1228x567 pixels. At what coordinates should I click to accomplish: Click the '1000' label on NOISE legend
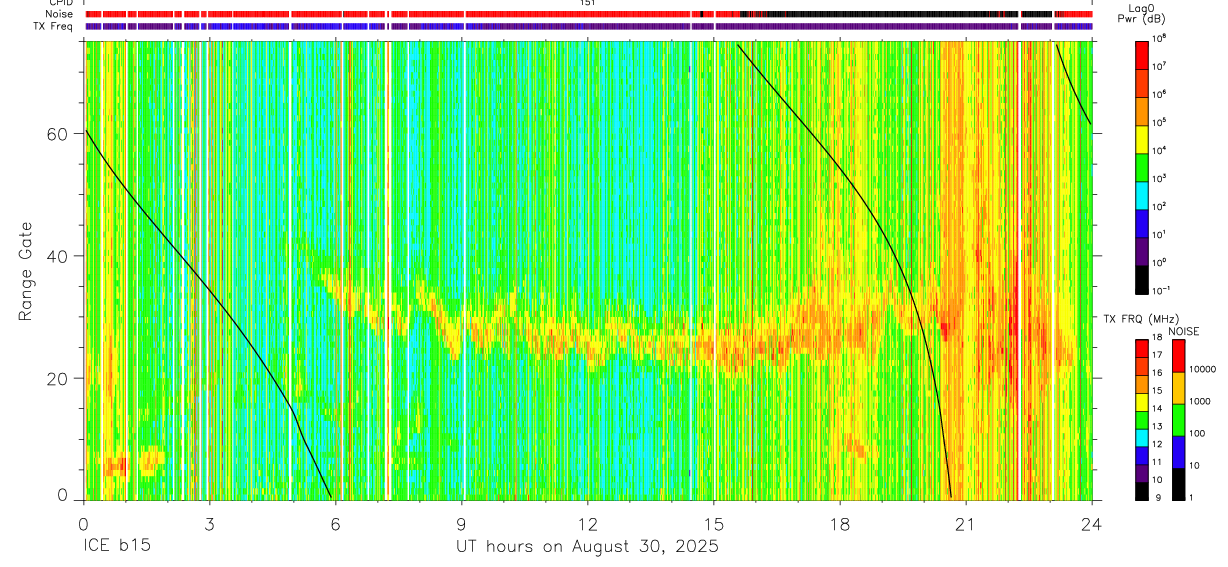(1201, 401)
